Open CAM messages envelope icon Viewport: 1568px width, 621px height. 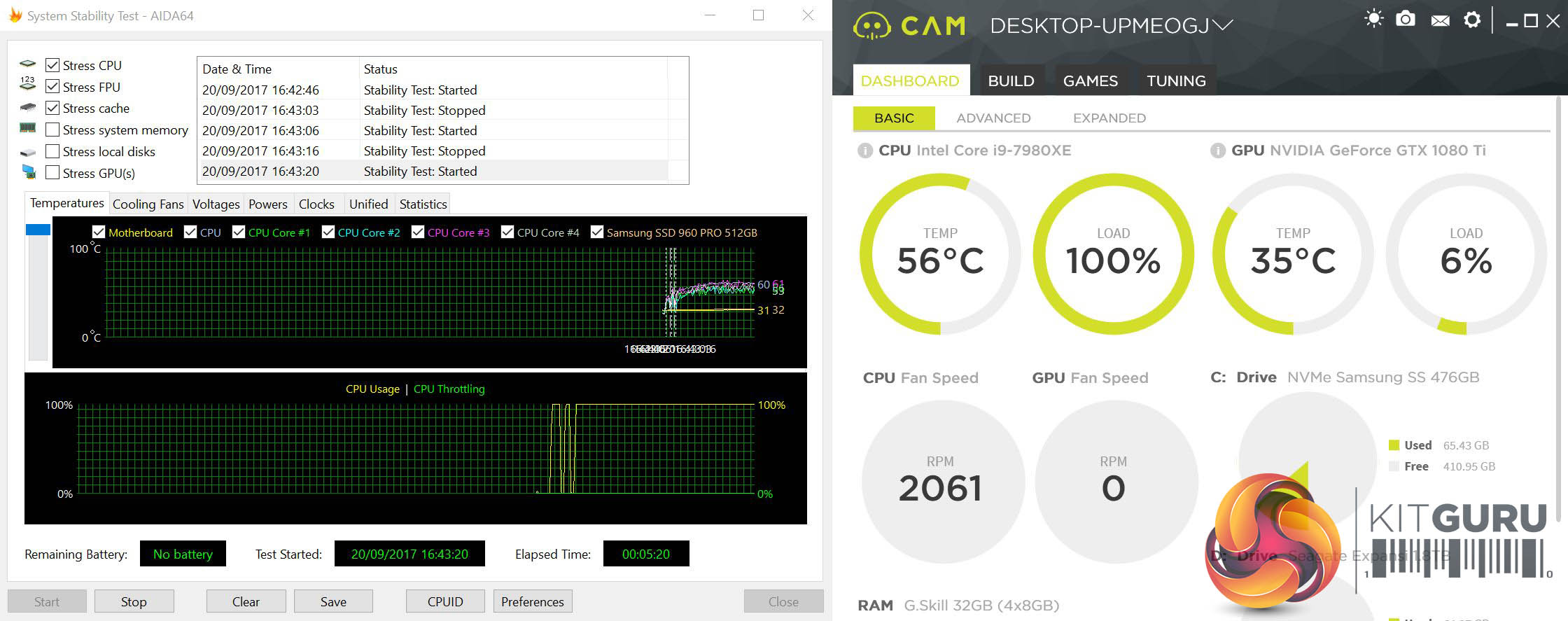1440,20
